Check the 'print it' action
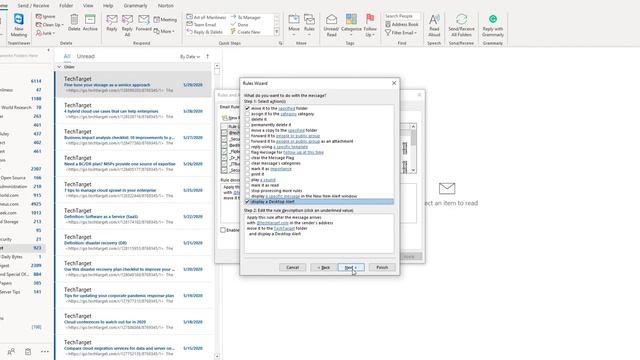The width and height of the screenshot is (640, 360). pos(247,174)
